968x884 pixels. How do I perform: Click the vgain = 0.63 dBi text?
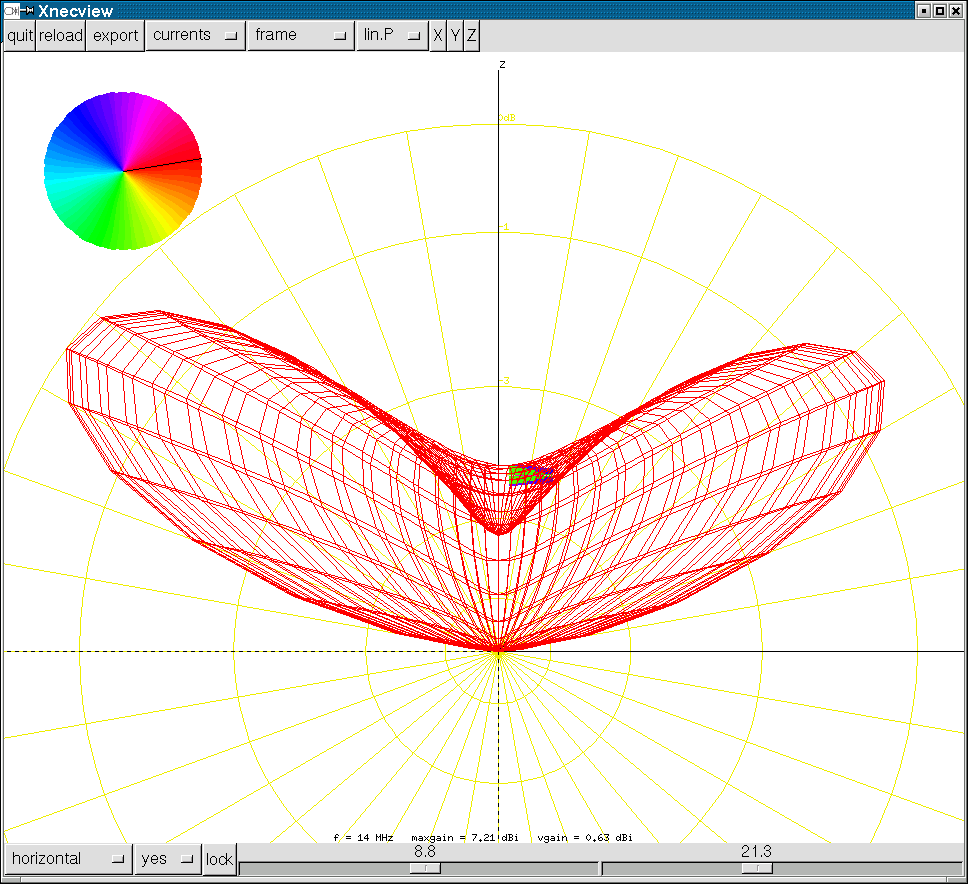click(x=585, y=838)
